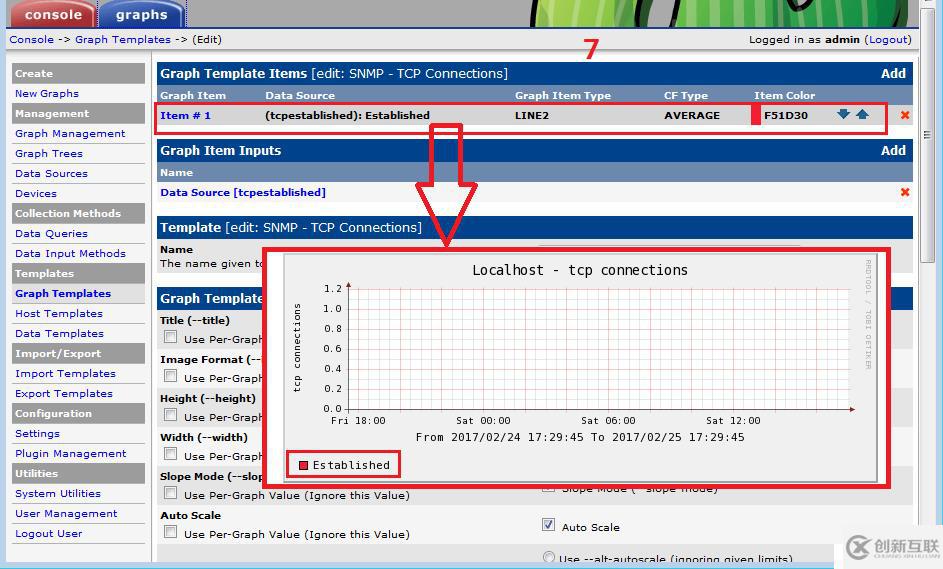Click the F51D30 item color swatch
This screenshot has width=943, height=569.
coord(756,115)
